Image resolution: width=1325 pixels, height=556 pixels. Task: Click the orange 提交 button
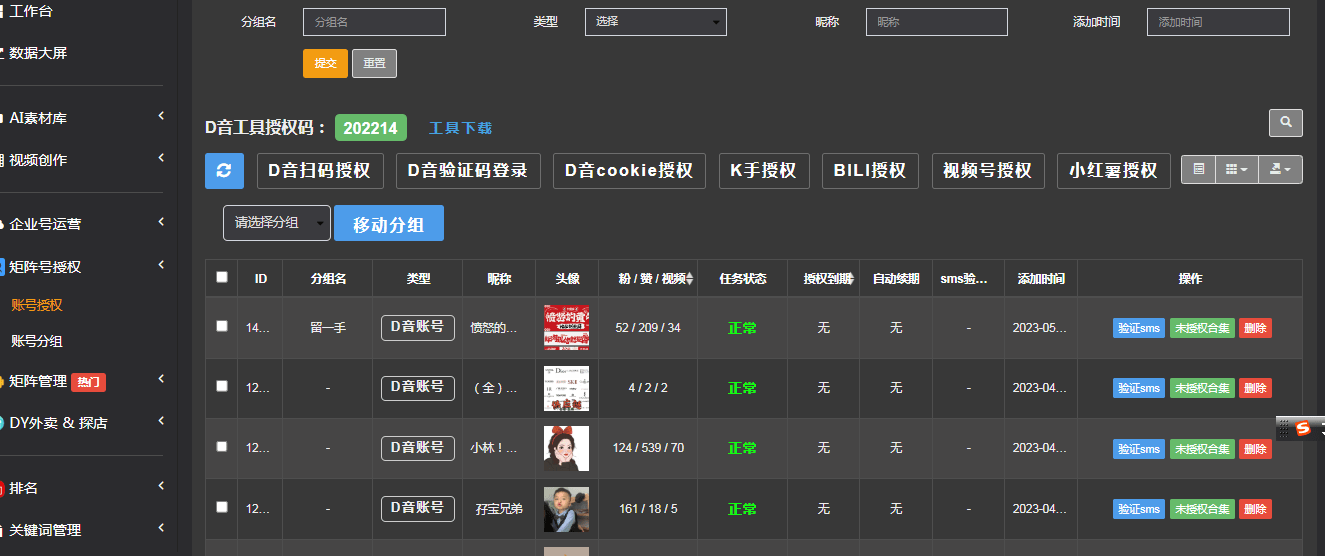[x=325, y=63]
